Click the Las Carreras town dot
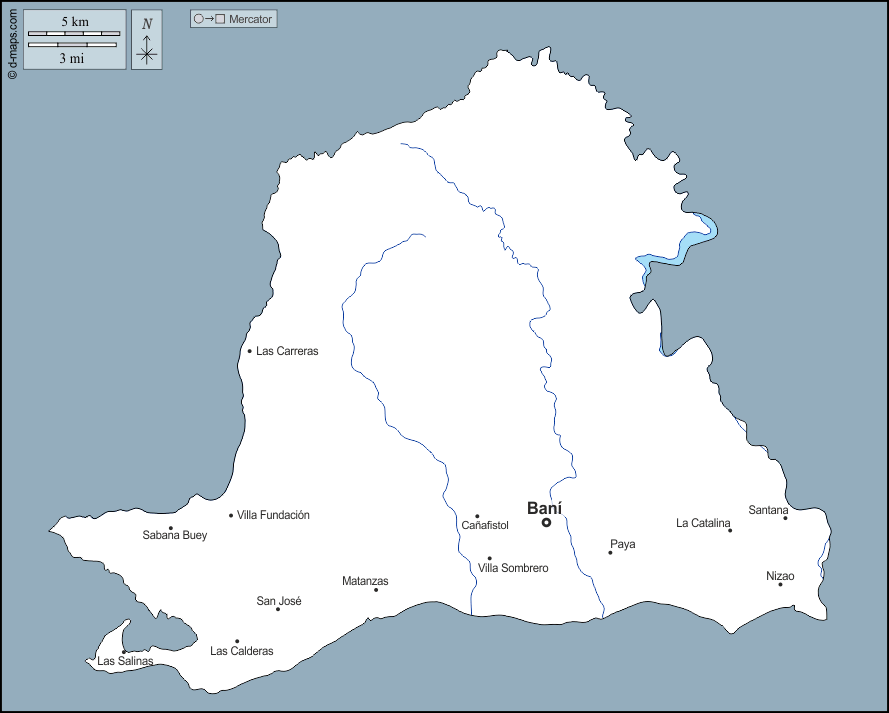The image size is (889, 713). 250,351
